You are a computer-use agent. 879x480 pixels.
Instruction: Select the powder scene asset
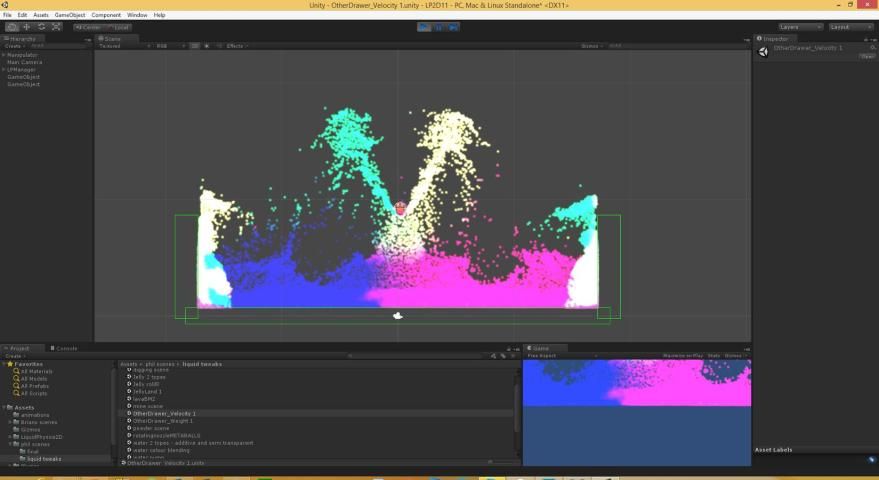click(151, 428)
